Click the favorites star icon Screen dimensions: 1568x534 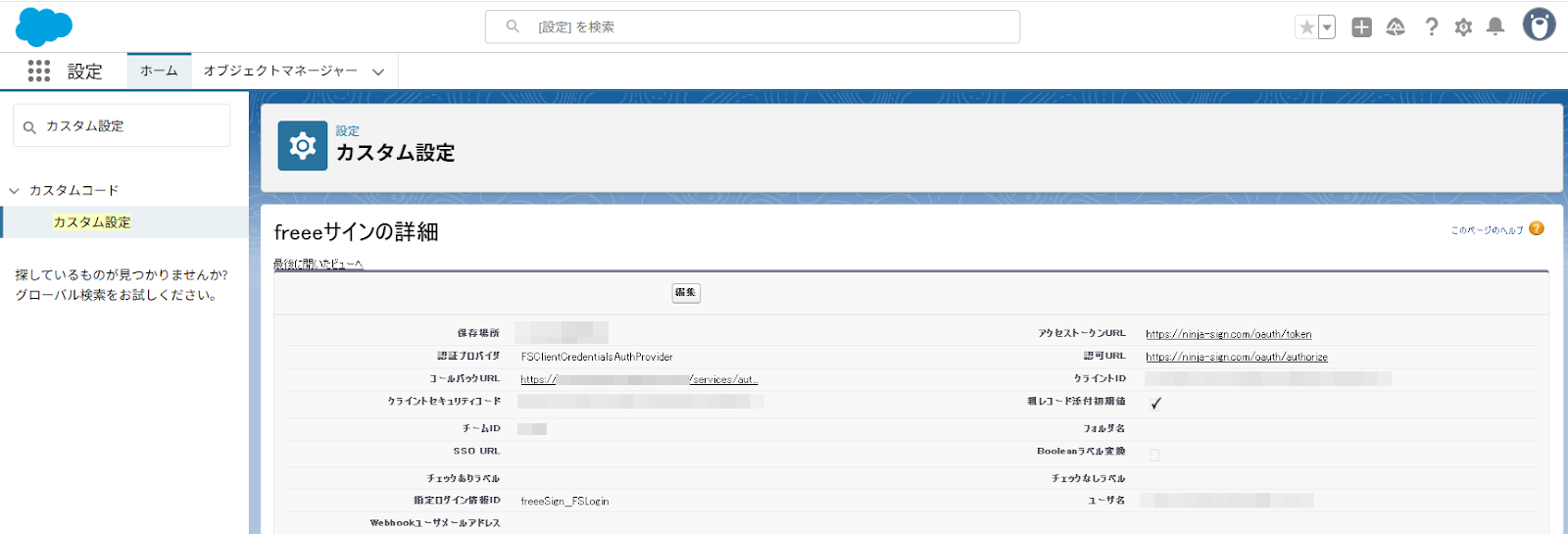pos(1306,27)
